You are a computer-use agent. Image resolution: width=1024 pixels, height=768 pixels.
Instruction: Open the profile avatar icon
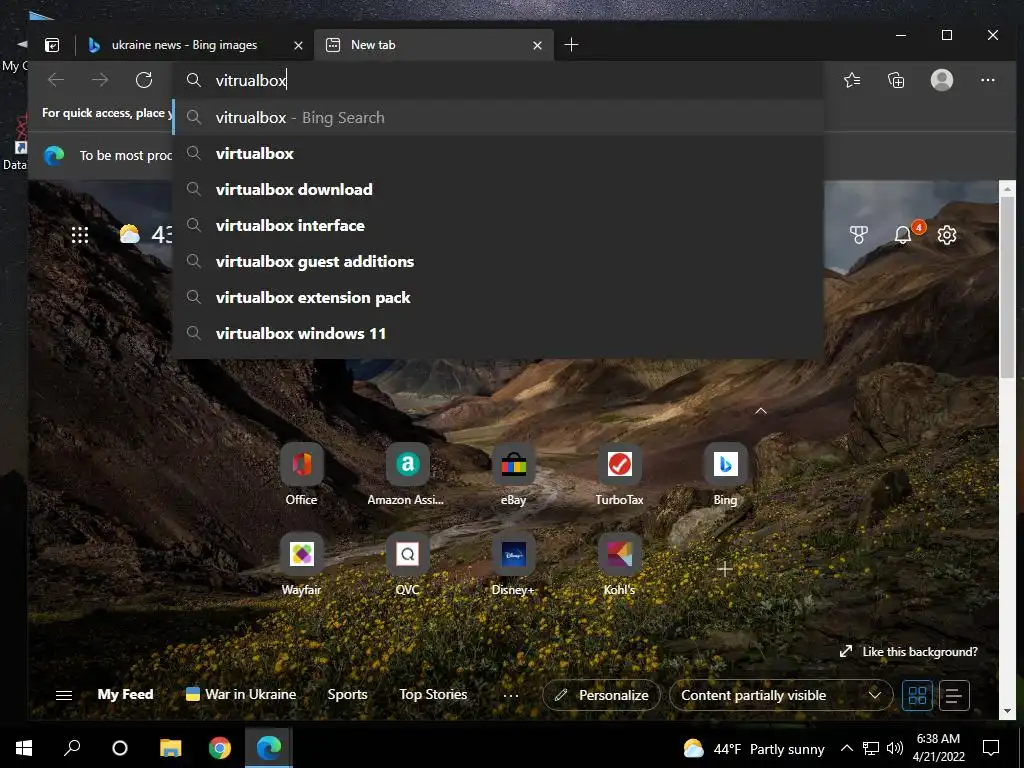click(942, 80)
